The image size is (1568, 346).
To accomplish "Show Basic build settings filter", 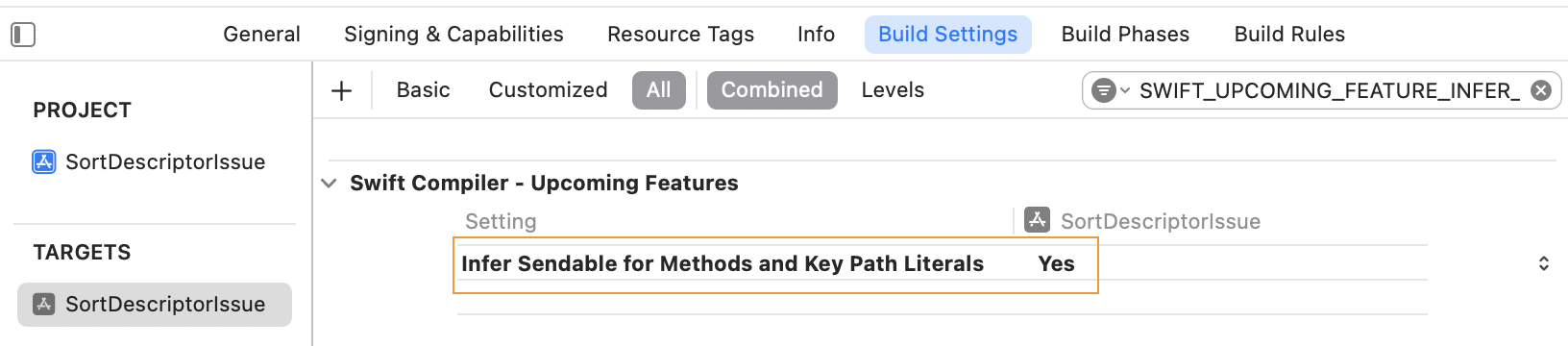I will coord(423,90).
